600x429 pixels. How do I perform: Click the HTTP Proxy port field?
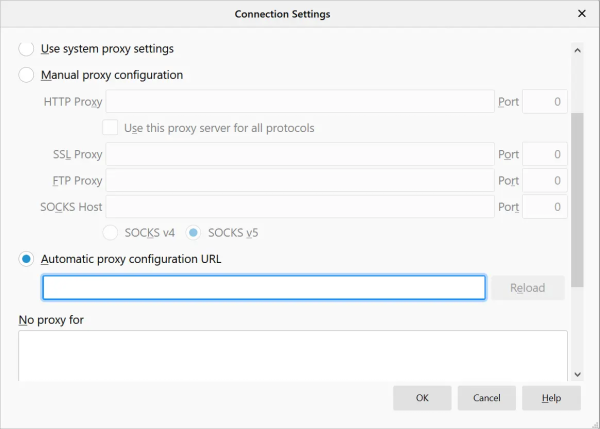[545, 101]
